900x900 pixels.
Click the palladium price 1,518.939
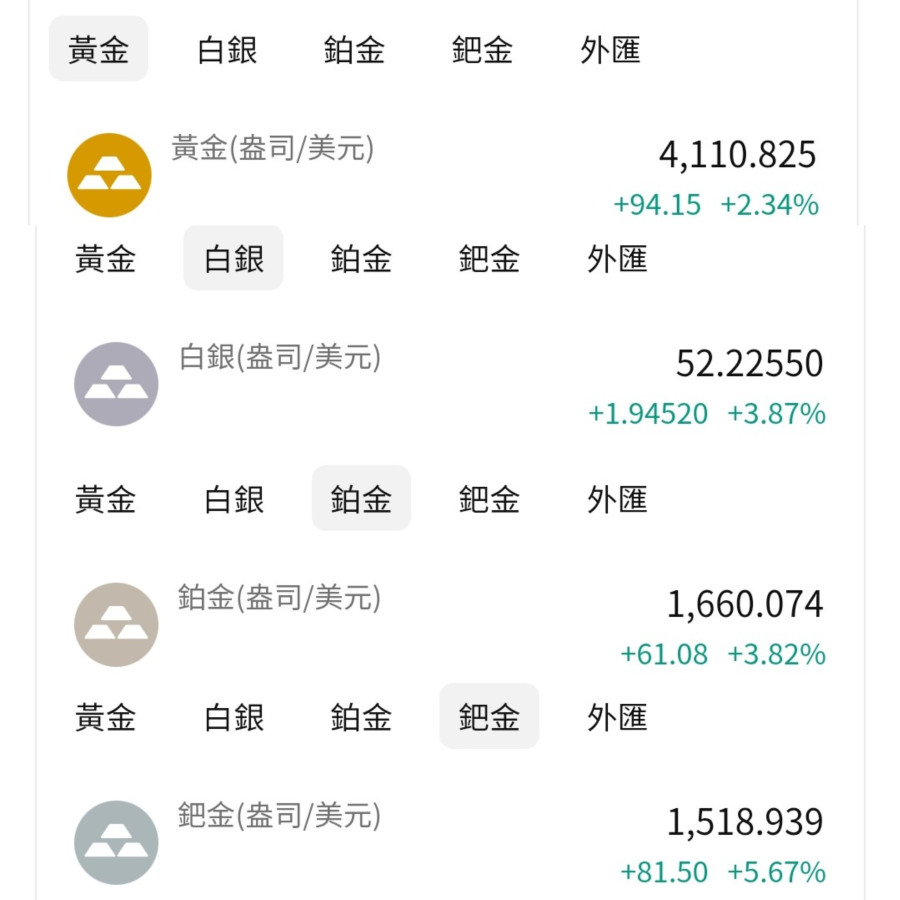(x=745, y=822)
